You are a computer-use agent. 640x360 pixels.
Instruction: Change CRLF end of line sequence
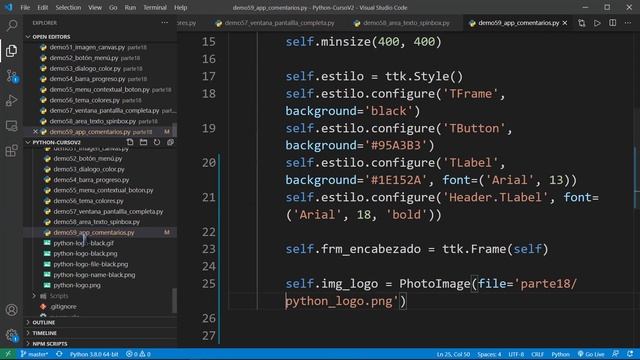[x=537, y=354]
